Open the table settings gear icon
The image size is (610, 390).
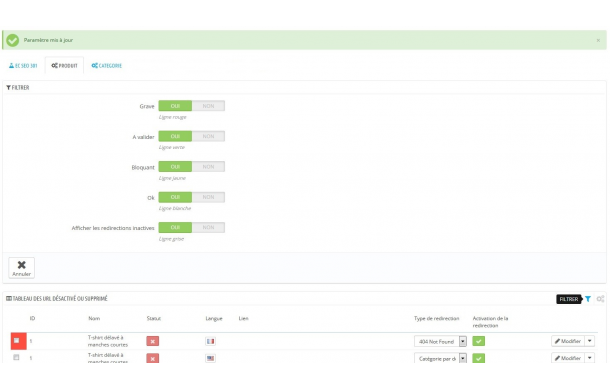pyautogui.click(x=600, y=299)
